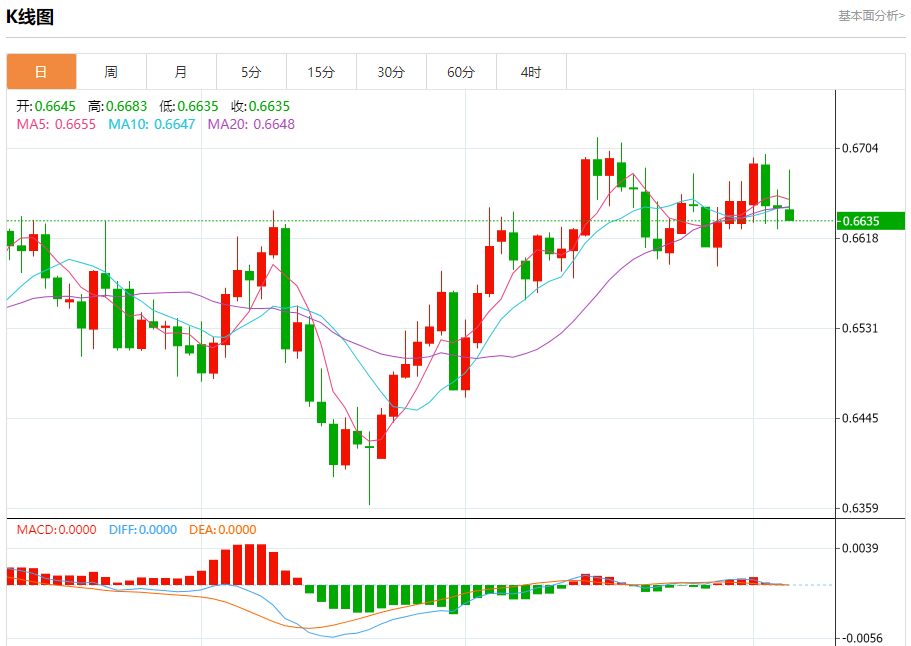The image size is (911, 646).
Task: Open the 30分 interval tab
Action: 391,72
